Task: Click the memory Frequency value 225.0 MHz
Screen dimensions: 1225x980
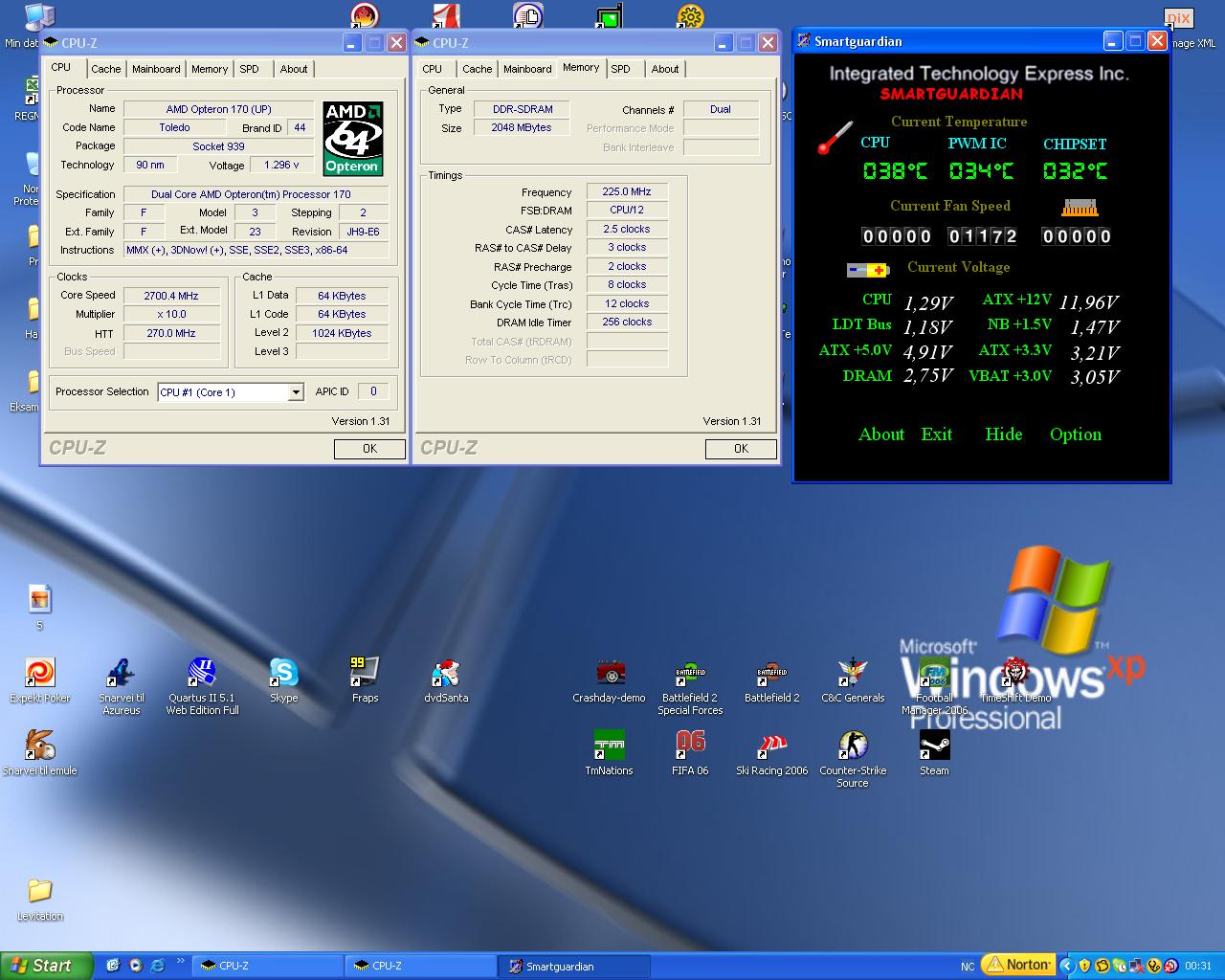Action: (x=627, y=191)
